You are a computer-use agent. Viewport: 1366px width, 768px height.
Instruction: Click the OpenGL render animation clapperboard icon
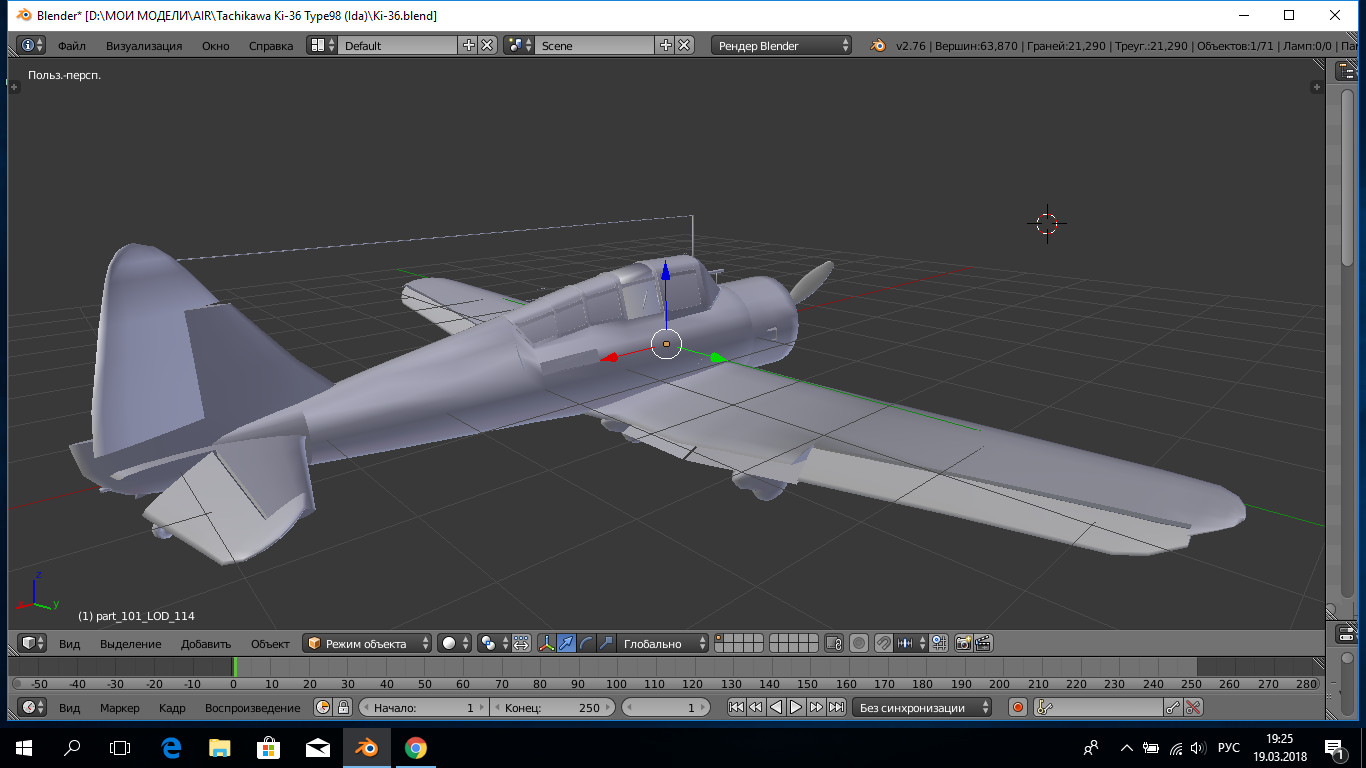pos(983,644)
